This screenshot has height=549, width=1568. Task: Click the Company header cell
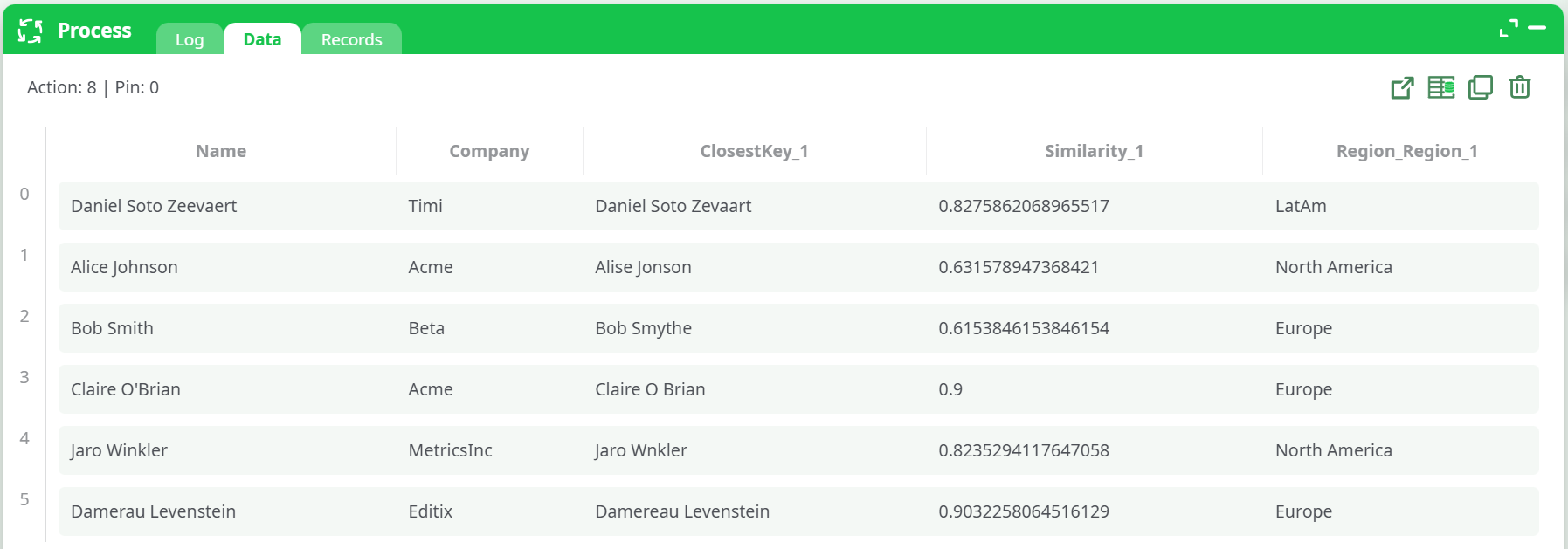coord(489,150)
